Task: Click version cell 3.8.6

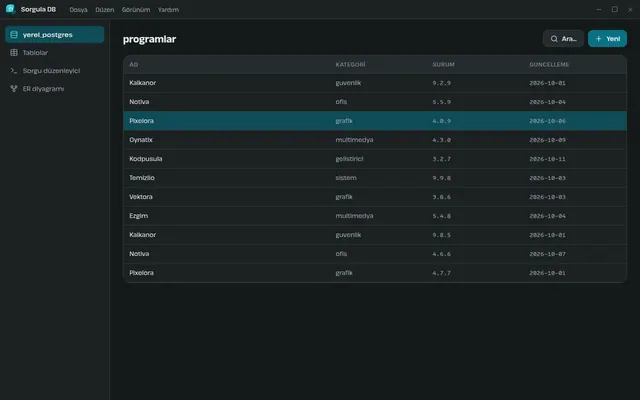Action: tap(442, 197)
